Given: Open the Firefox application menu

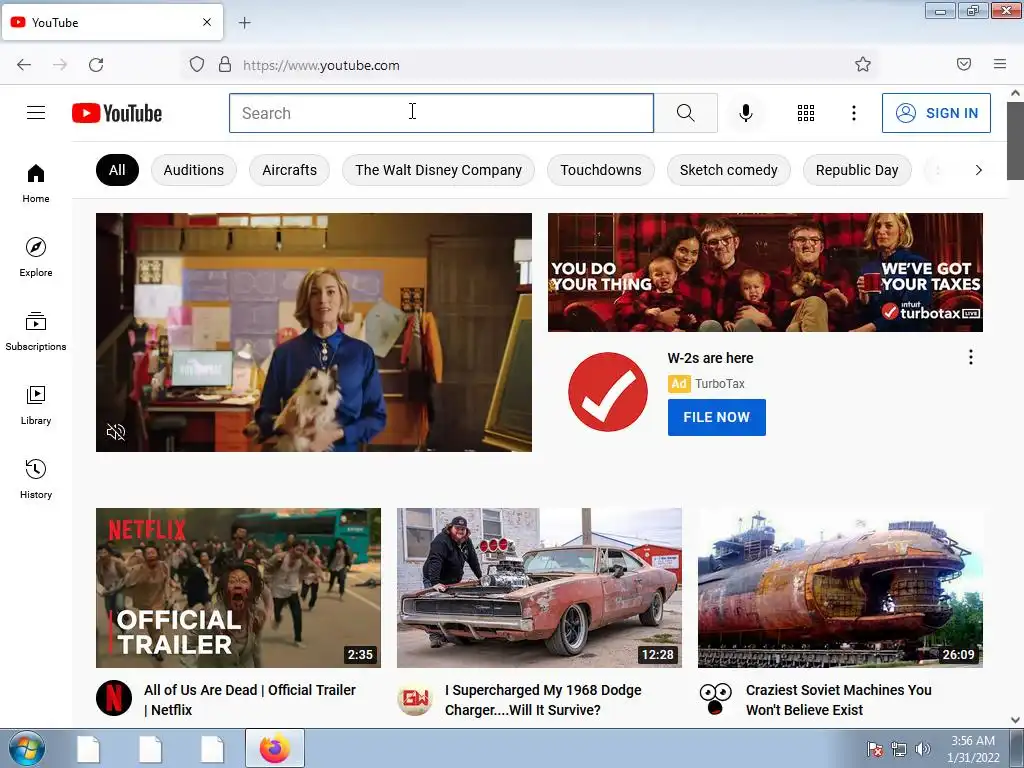Looking at the screenshot, I should tap(1000, 64).
